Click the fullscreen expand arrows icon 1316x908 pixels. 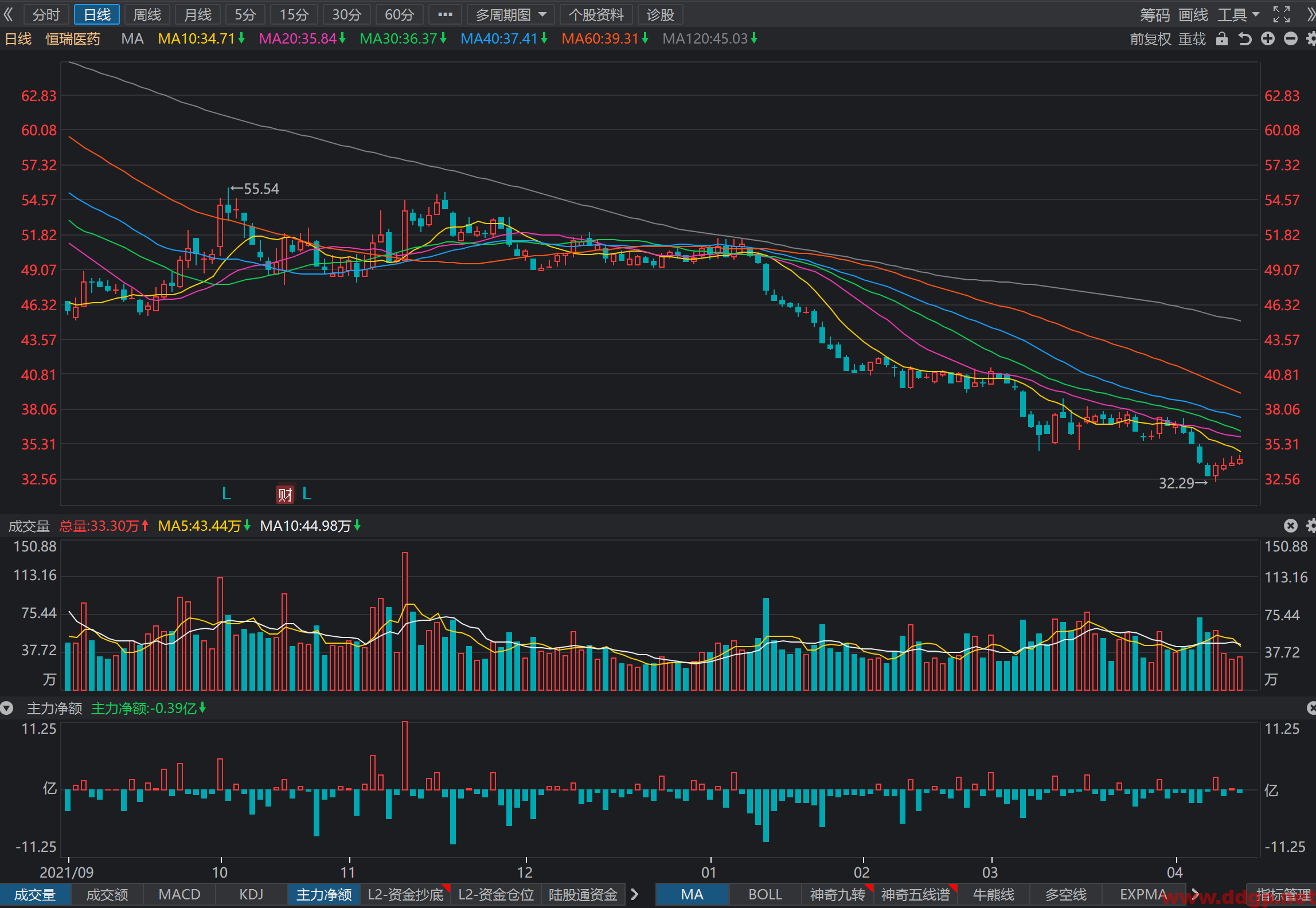coord(1282,14)
